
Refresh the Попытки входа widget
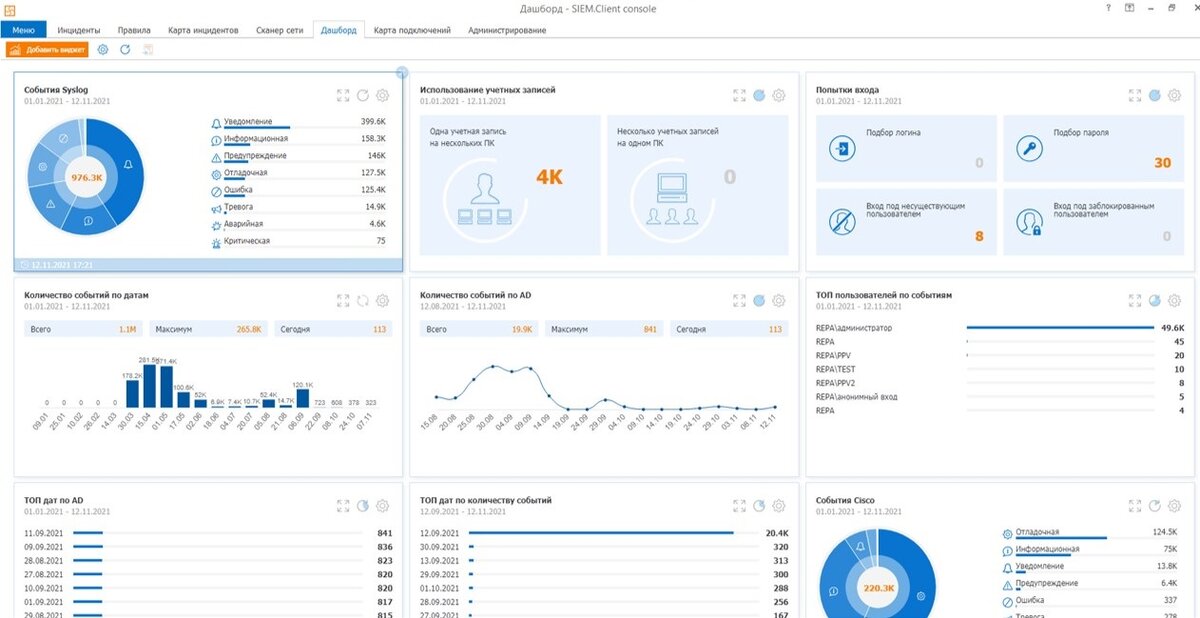pyautogui.click(x=1155, y=95)
